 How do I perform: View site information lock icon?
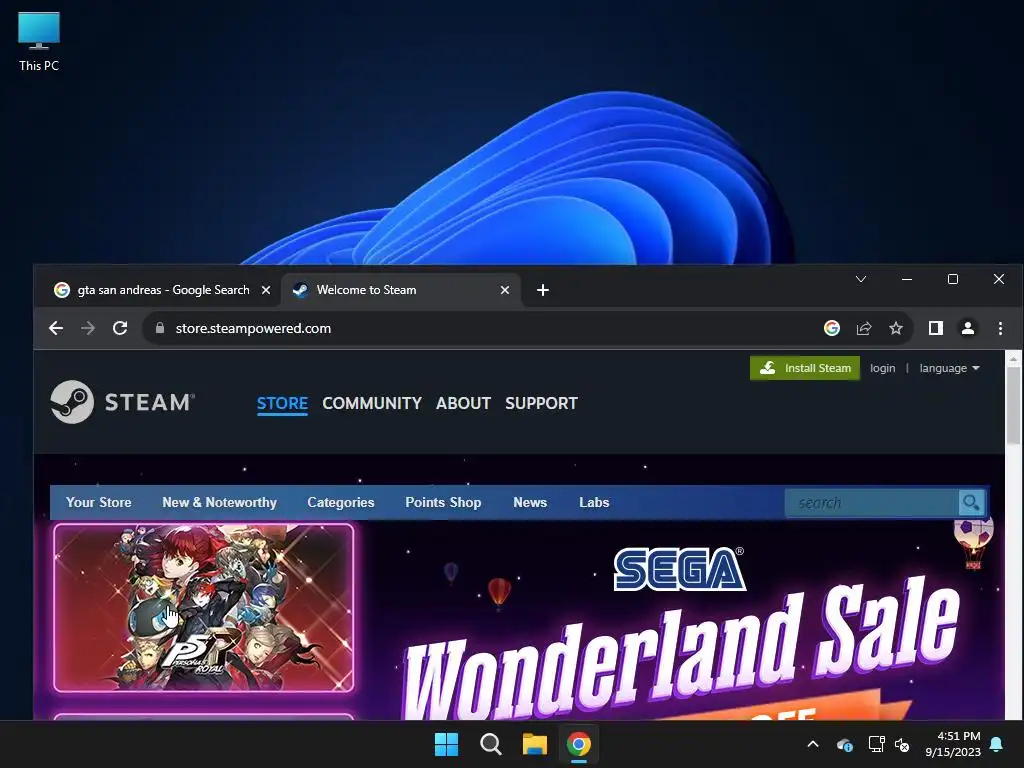click(x=160, y=328)
